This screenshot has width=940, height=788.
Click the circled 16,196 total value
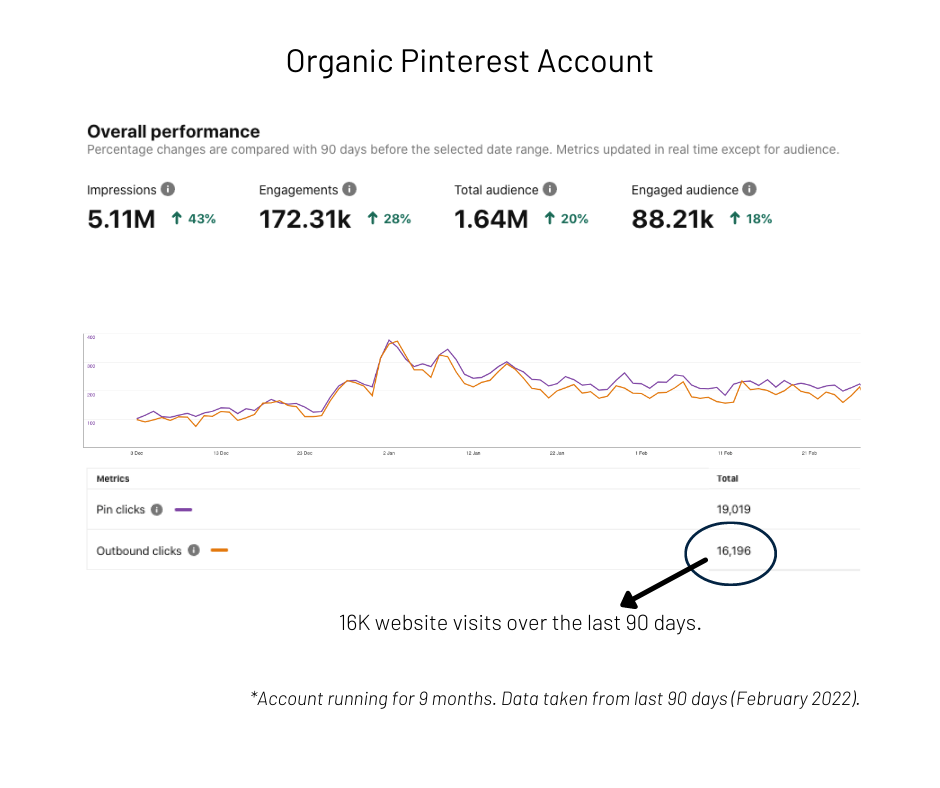click(x=733, y=551)
